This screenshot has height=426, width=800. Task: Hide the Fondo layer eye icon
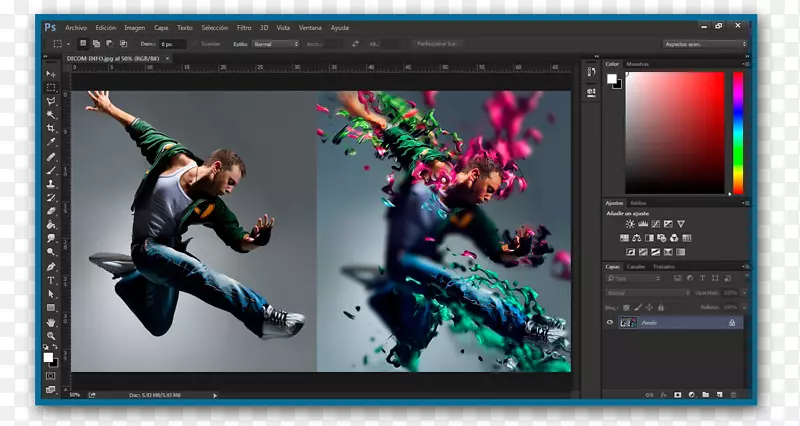(x=610, y=322)
